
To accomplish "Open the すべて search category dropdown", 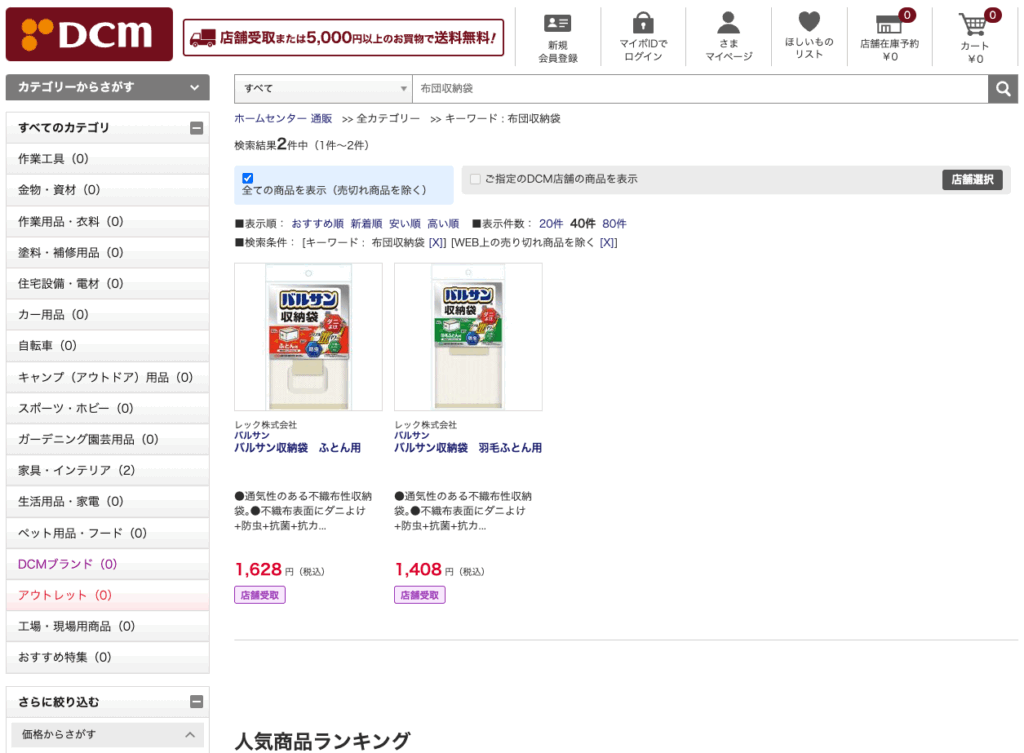I will pos(323,89).
